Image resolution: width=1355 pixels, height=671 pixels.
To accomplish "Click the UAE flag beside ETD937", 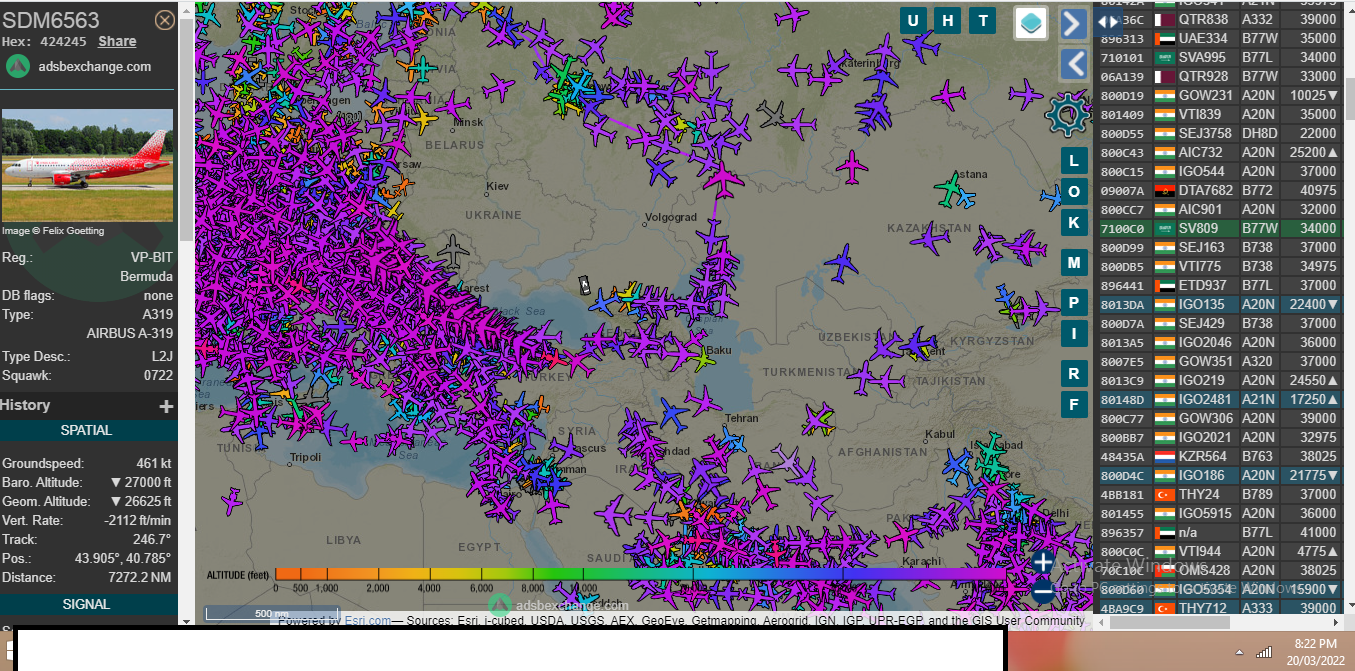I will 1164,285.
